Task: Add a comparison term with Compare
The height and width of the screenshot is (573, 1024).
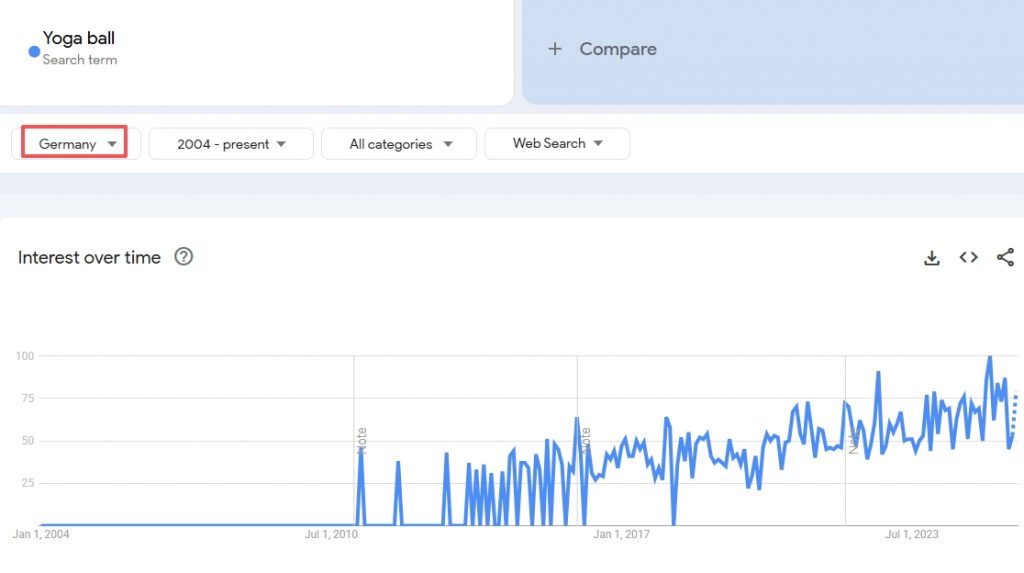Action: pyautogui.click(x=603, y=49)
